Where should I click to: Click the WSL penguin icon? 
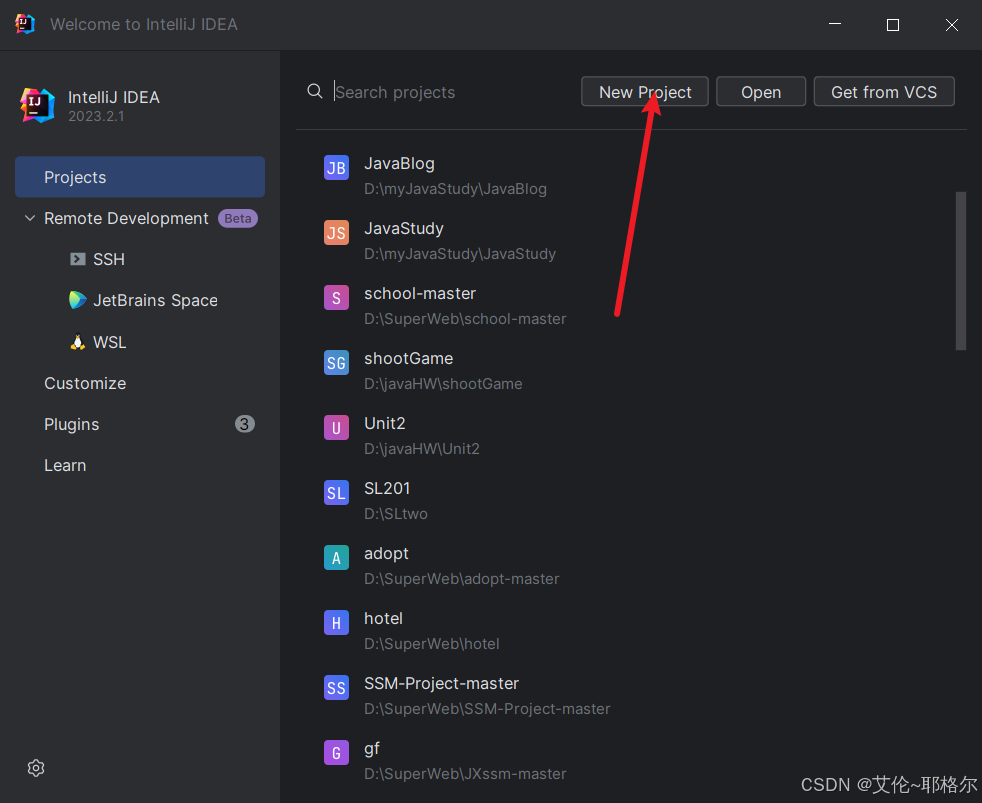pyautogui.click(x=78, y=342)
